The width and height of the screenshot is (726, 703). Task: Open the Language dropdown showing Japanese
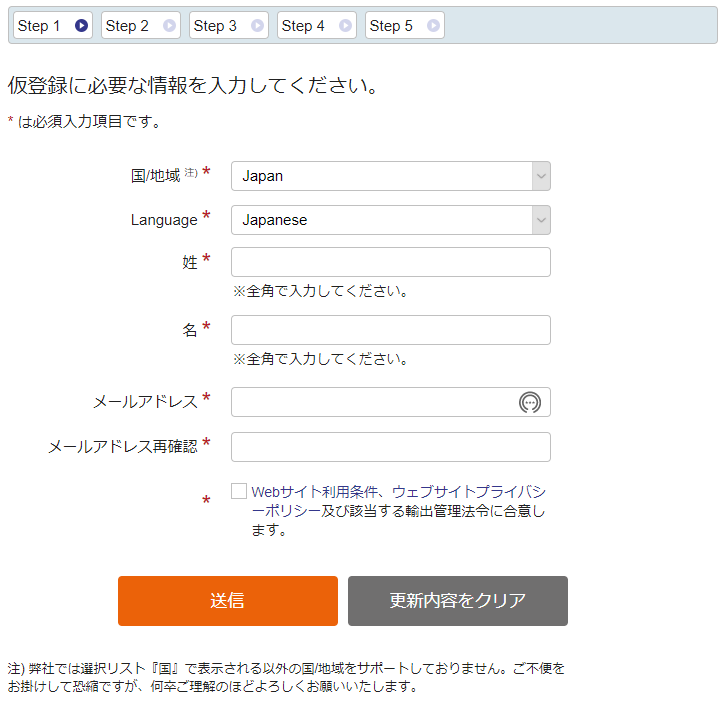tap(391, 220)
